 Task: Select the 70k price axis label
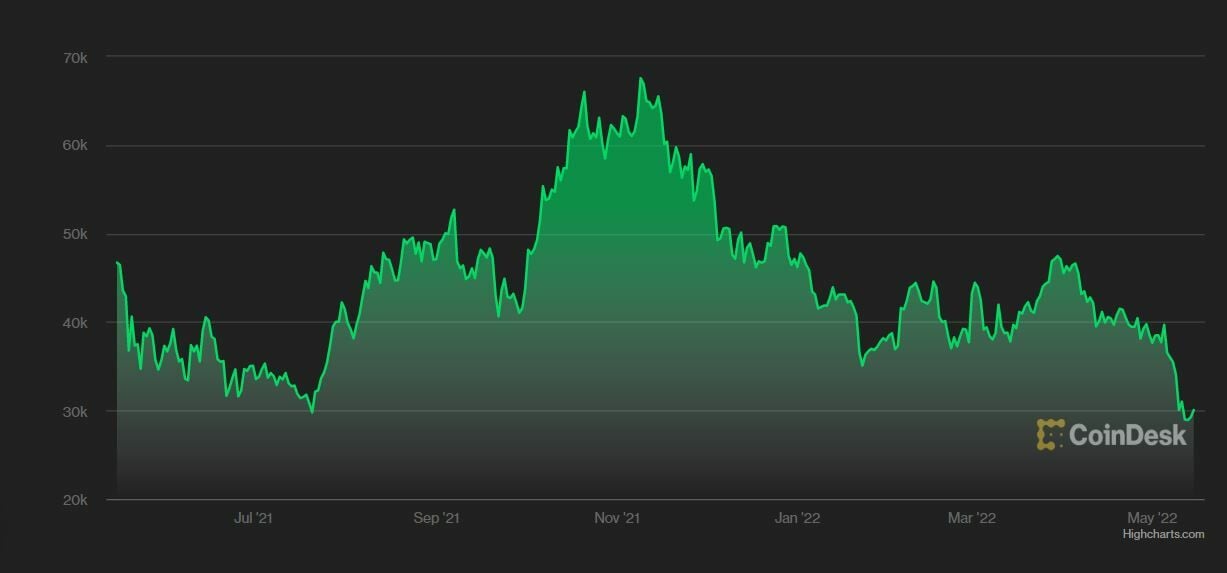(x=75, y=57)
